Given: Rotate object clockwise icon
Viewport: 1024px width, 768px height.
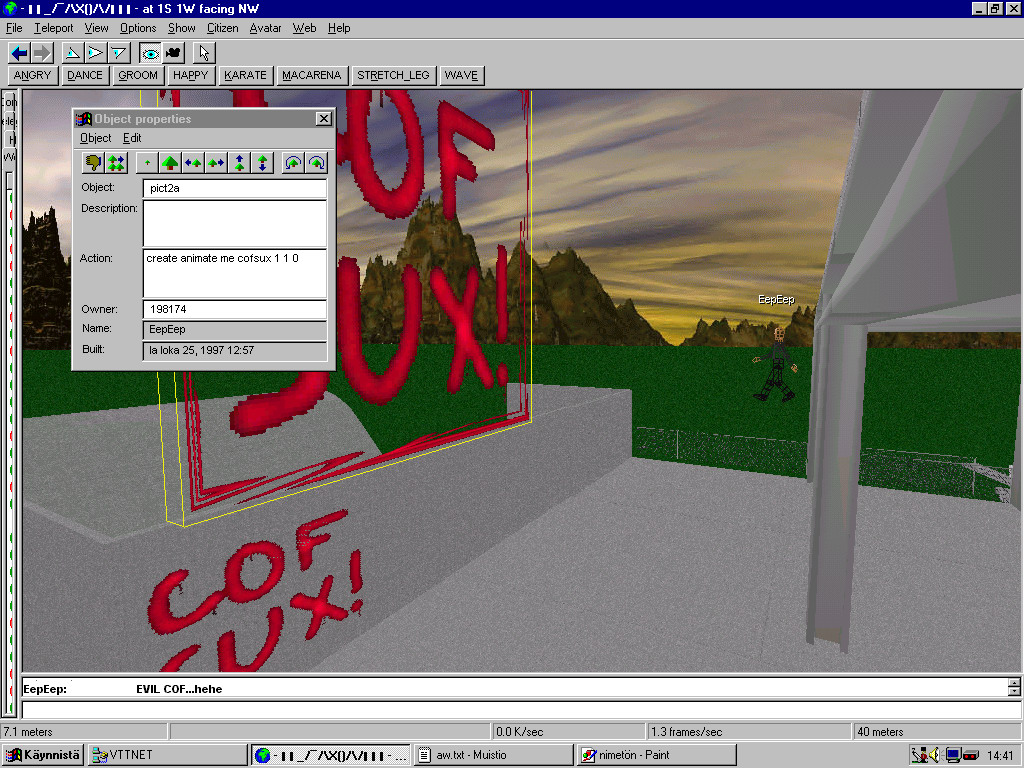Looking at the screenshot, I should click(x=316, y=162).
